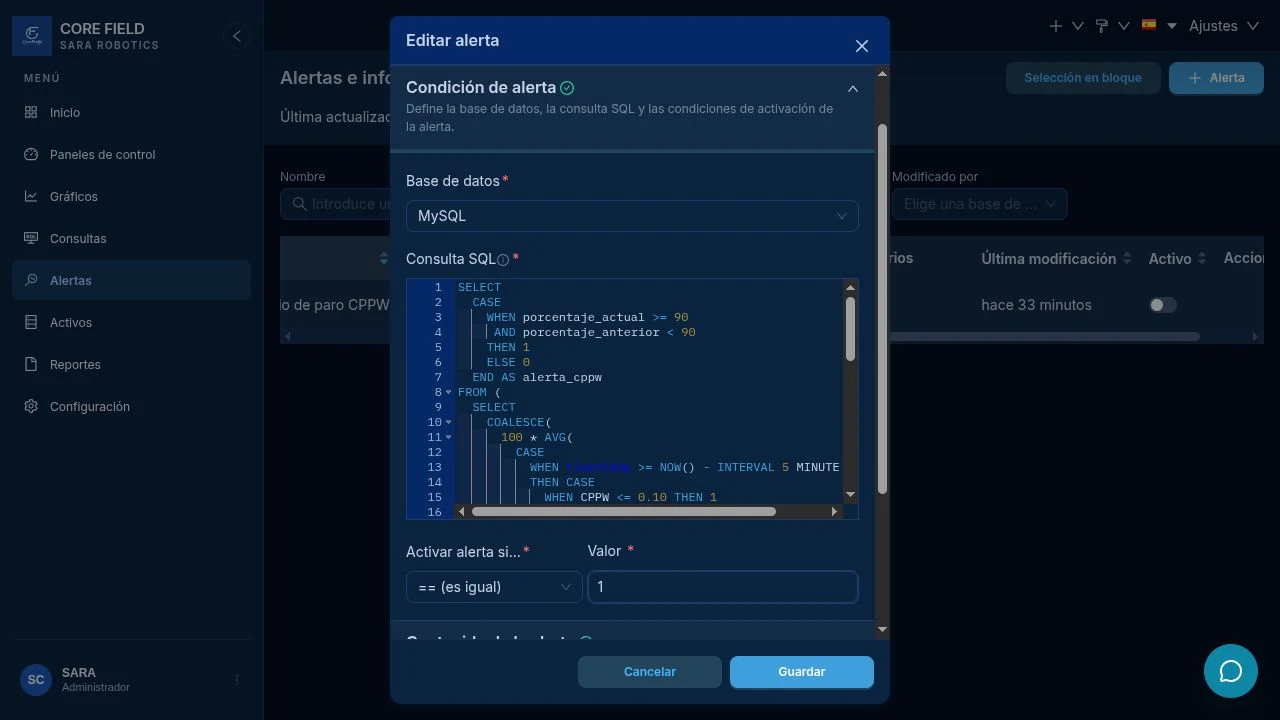Open Consultas in the sidebar
The image size is (1280, 720).
[131, 238]
